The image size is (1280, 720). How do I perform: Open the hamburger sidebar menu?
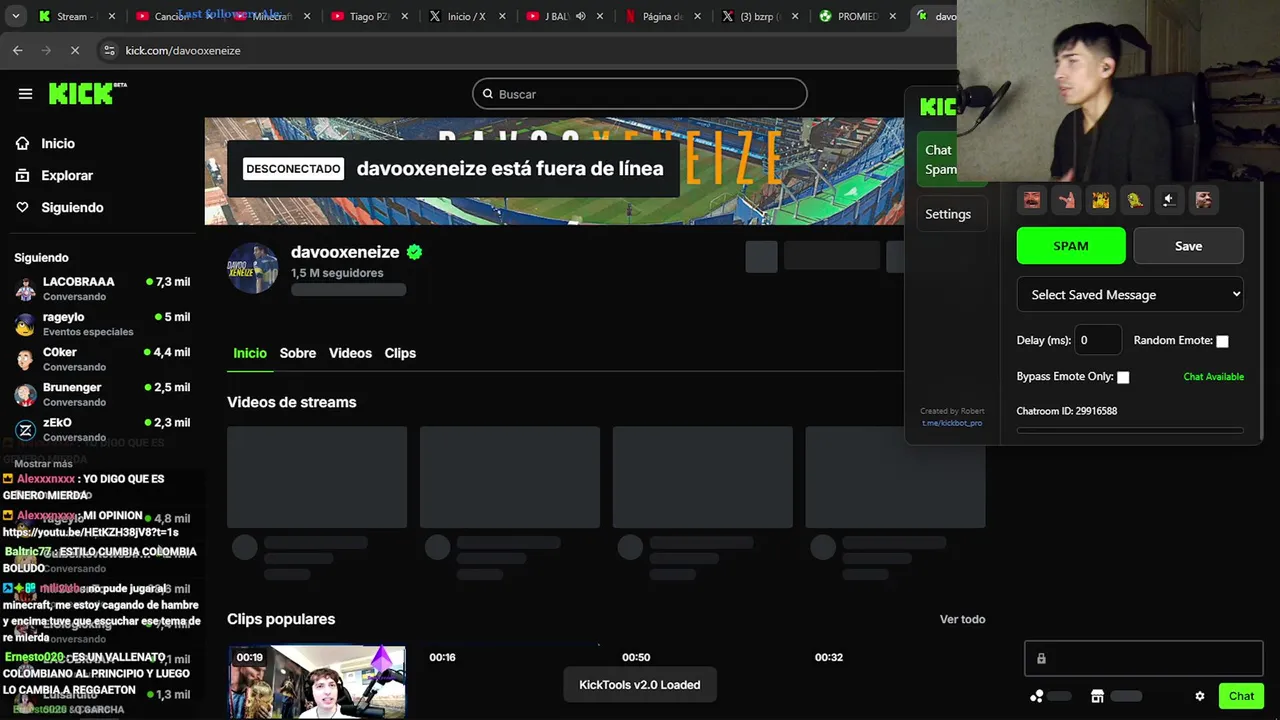pyautogui.click(x=25, y=94)
